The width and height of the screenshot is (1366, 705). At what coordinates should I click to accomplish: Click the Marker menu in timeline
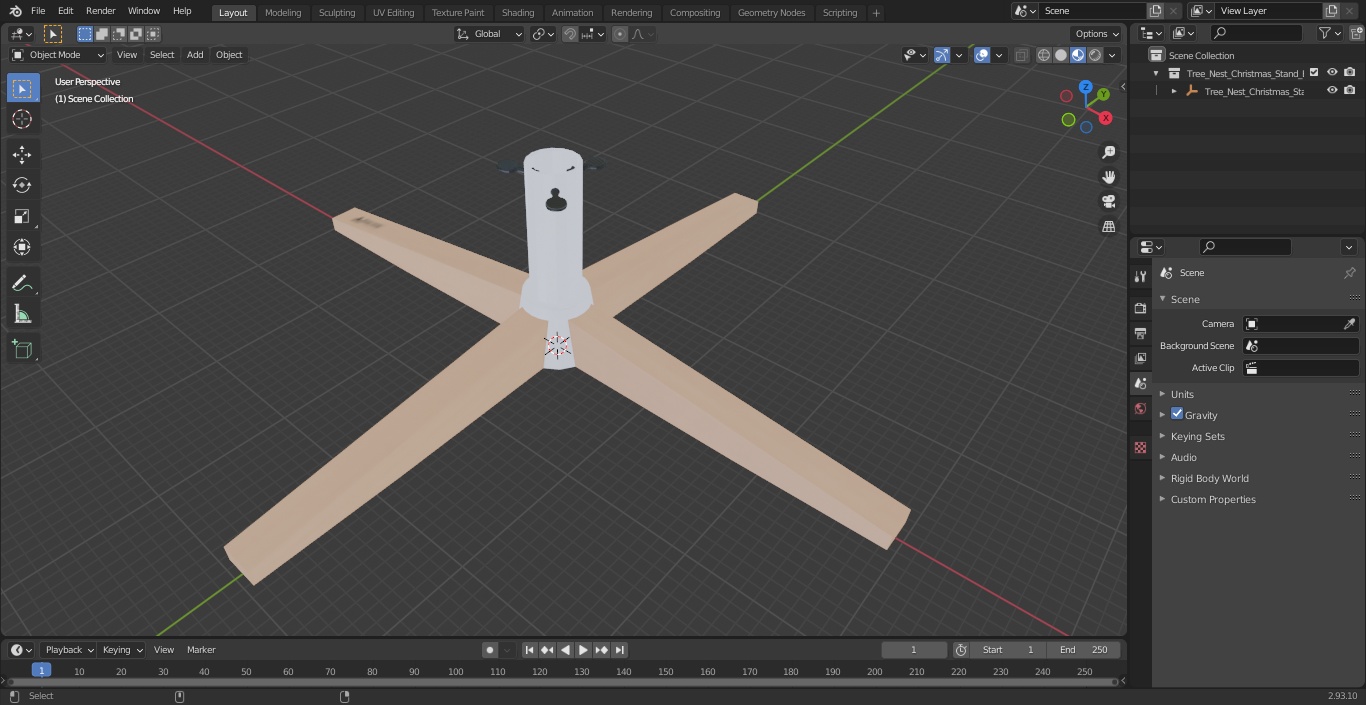(x=201, y=650)
